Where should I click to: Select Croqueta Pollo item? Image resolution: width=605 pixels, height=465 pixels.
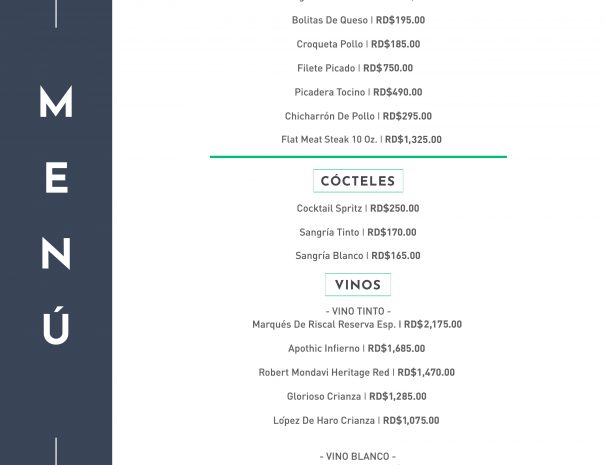pyautogui.click(x=358, y=44)
